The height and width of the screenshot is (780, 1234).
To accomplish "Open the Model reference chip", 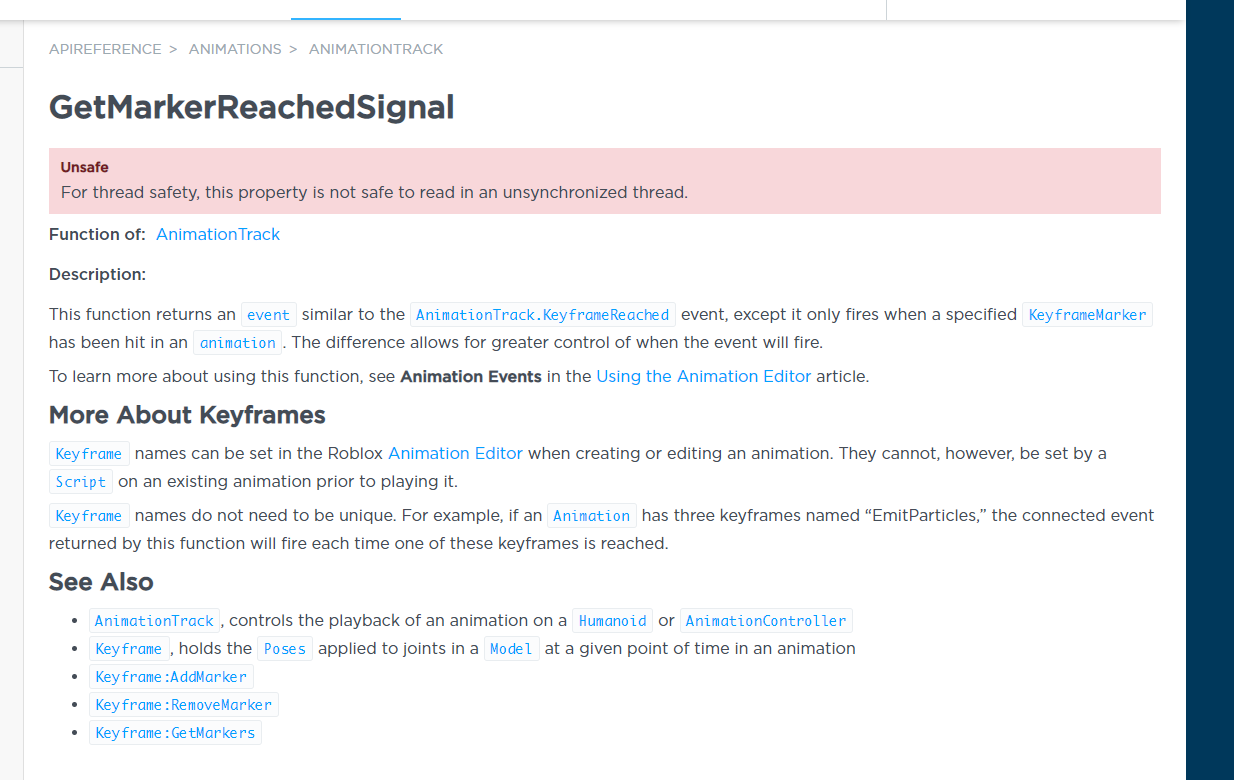I will [511, 648].
